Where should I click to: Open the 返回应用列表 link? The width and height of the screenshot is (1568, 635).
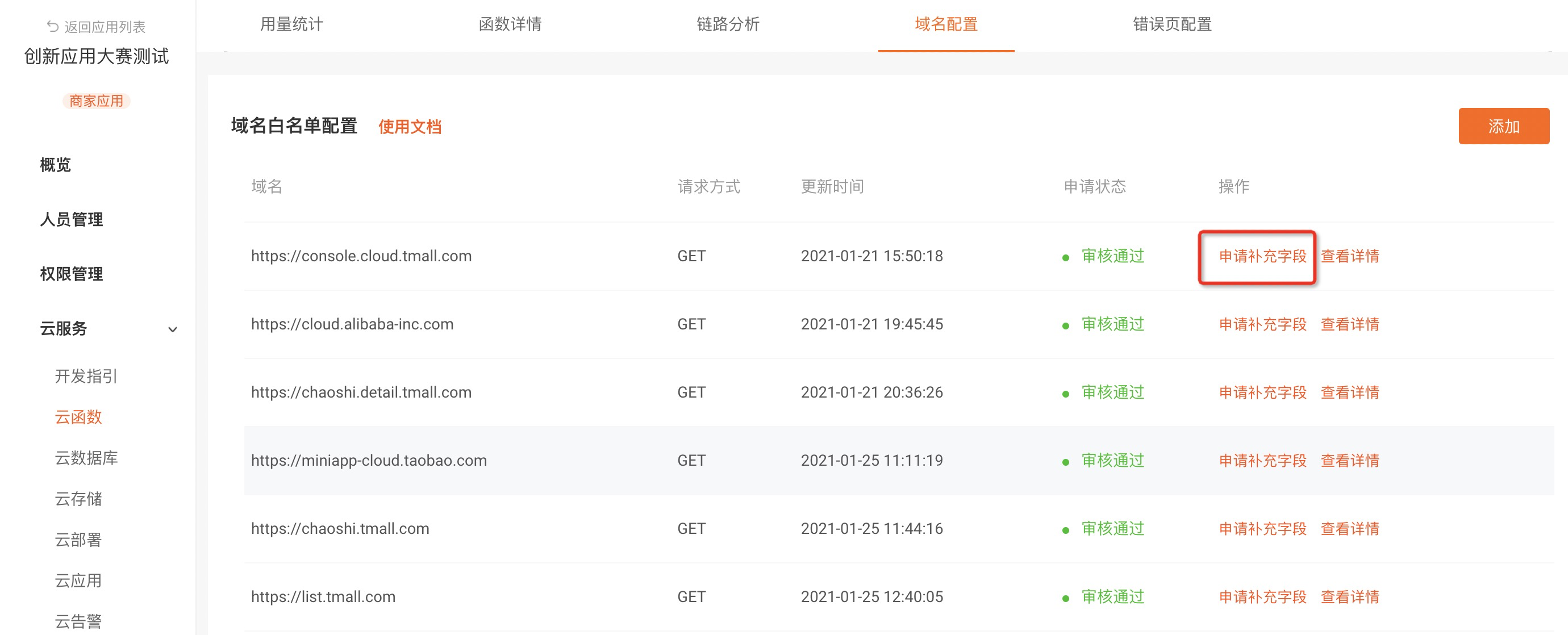[x=105, y=27]
